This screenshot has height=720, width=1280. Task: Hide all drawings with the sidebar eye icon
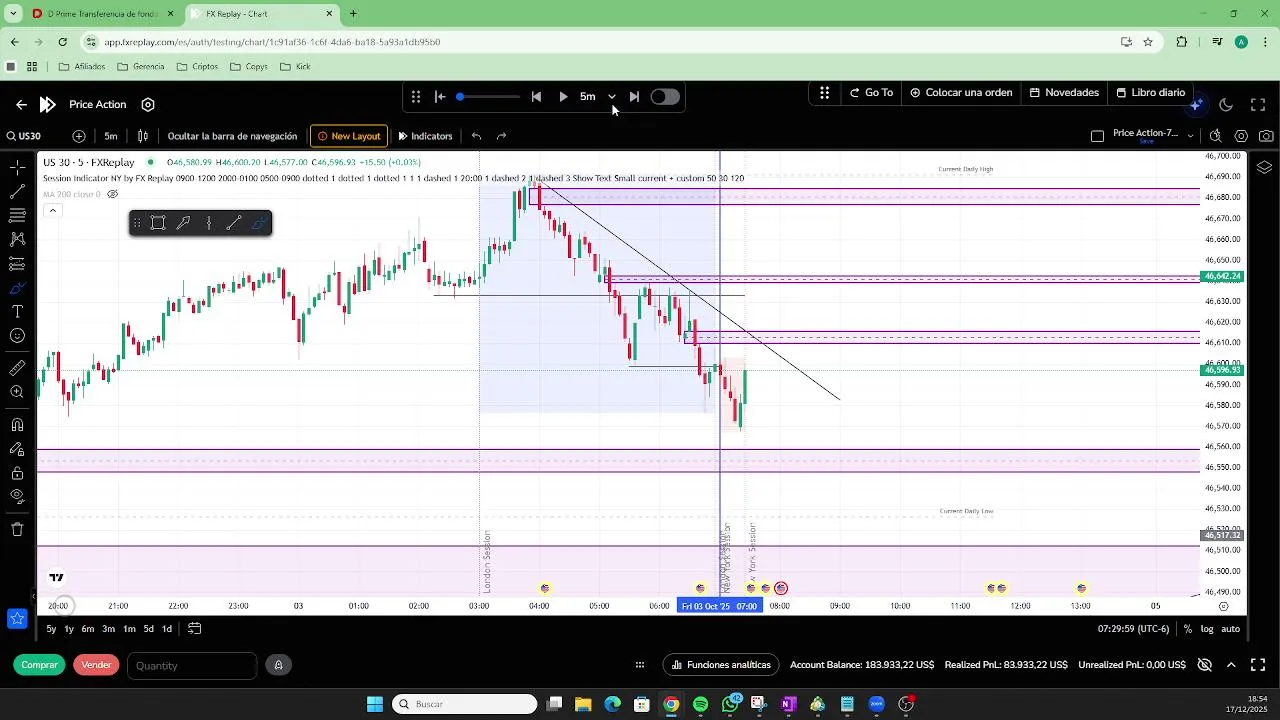click(17, 497)
